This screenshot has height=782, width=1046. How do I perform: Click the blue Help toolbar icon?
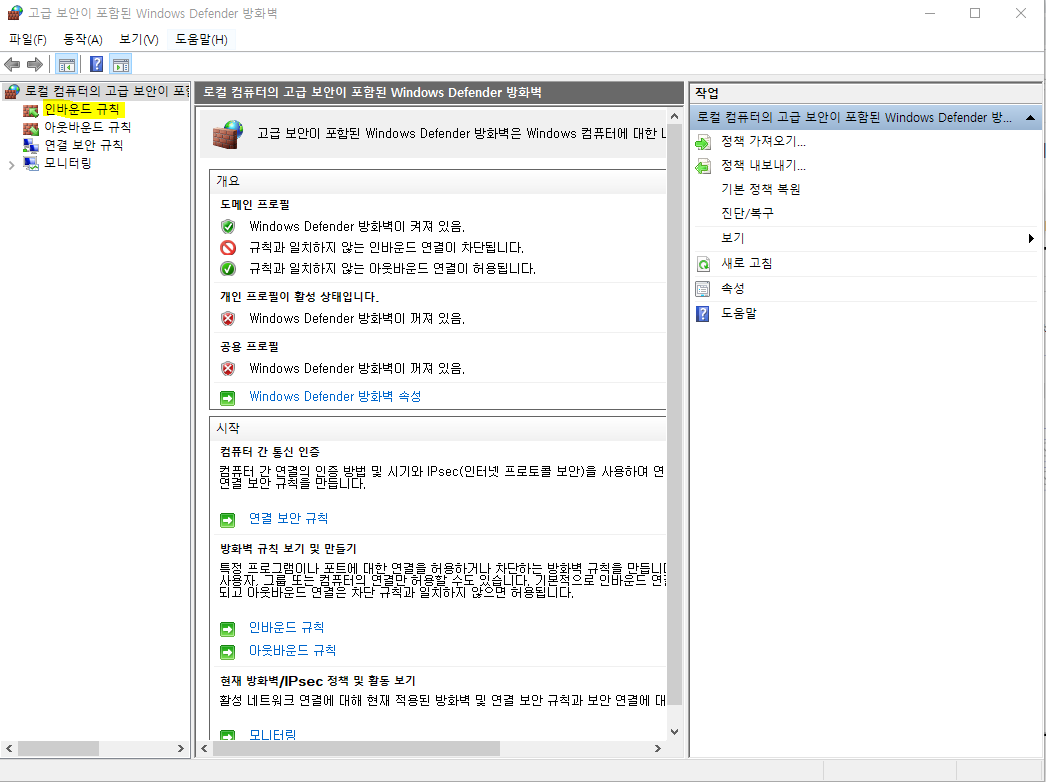(97, 64)
